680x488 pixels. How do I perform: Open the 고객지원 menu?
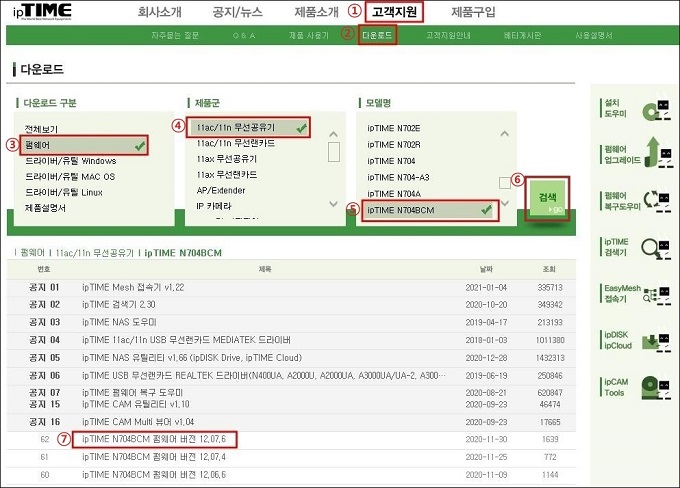(394, 12)
